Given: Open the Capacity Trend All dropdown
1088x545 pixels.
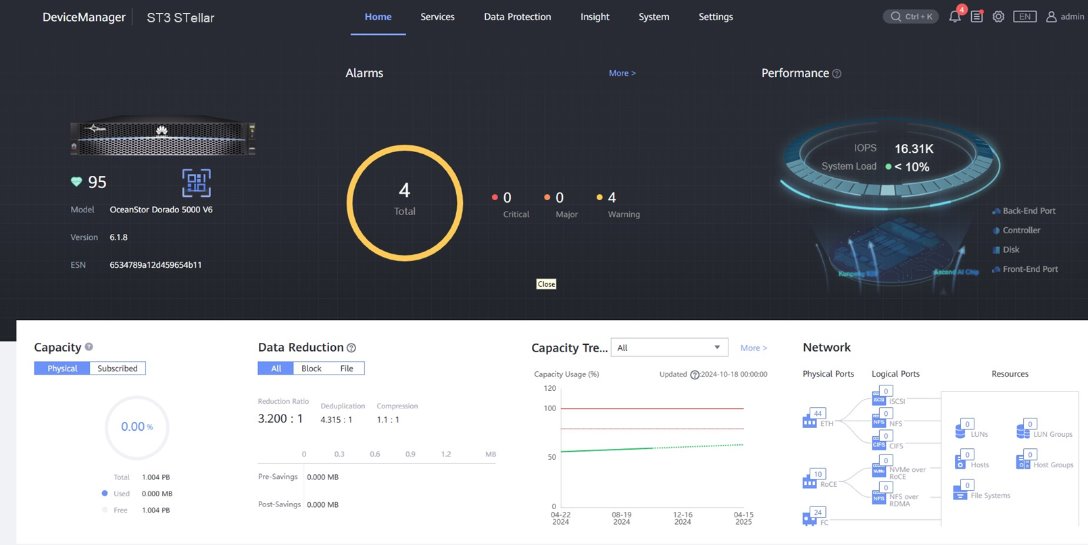Looking at the screenshot, I should point(669,348).
